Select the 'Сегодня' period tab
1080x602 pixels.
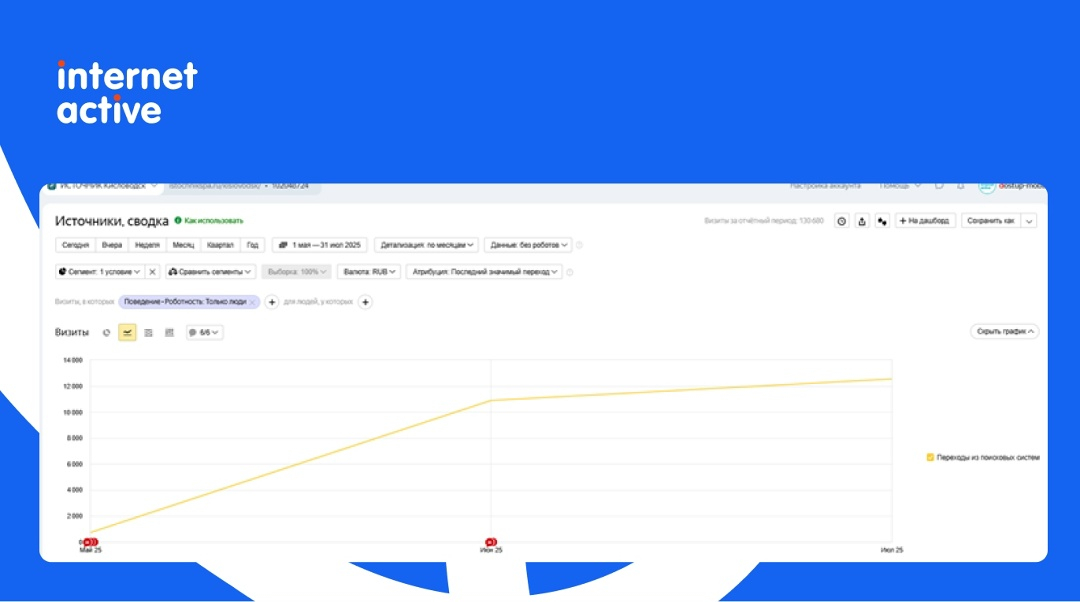coord(75,245)
